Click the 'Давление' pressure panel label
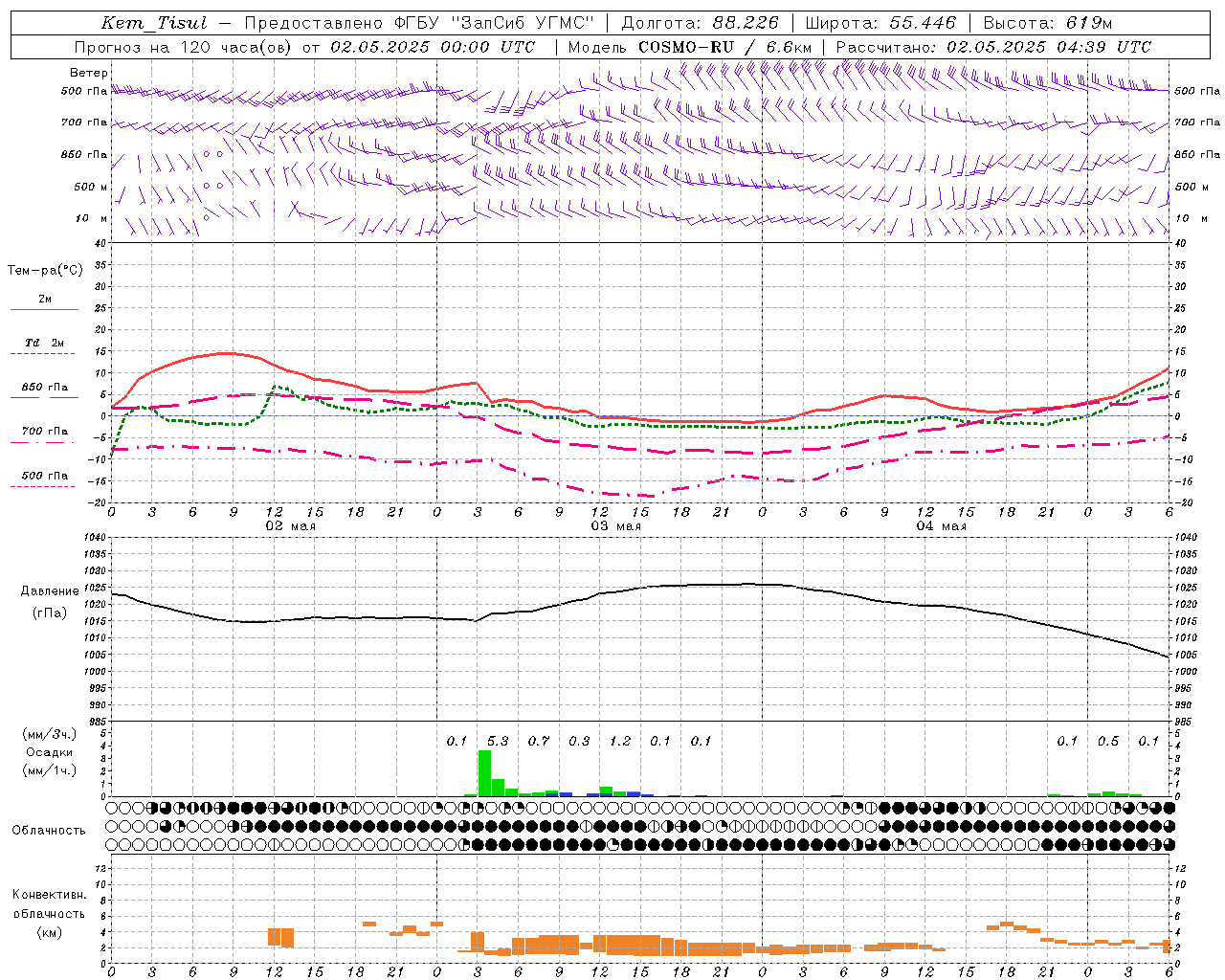Viewport: 1225px width, 980px height. [50, 591]
